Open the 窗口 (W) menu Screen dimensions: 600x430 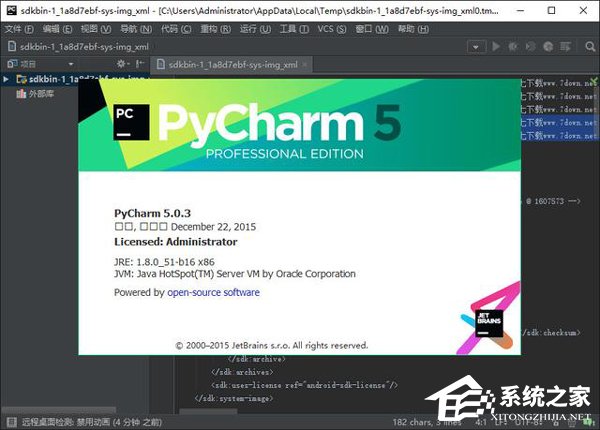click(x=372, y=29)
